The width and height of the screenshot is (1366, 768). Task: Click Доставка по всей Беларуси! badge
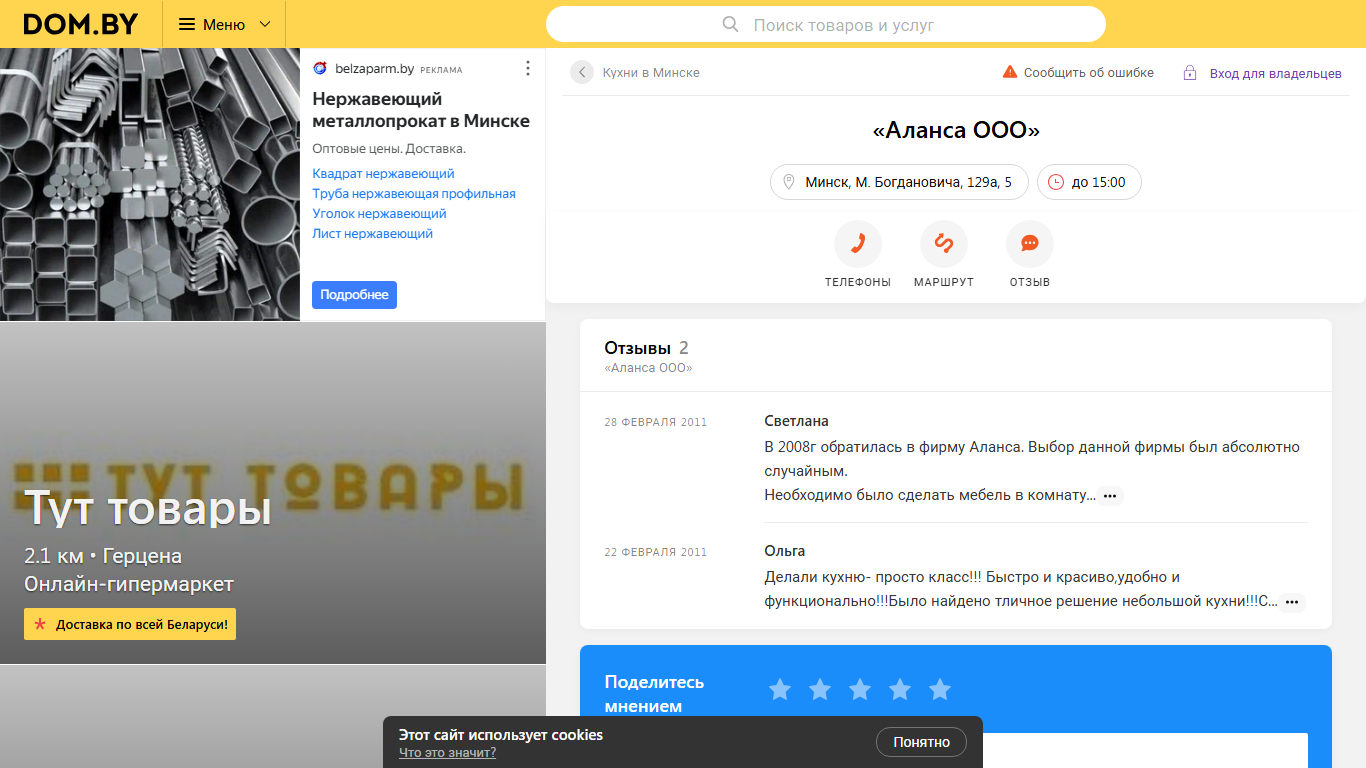[130, 624]
